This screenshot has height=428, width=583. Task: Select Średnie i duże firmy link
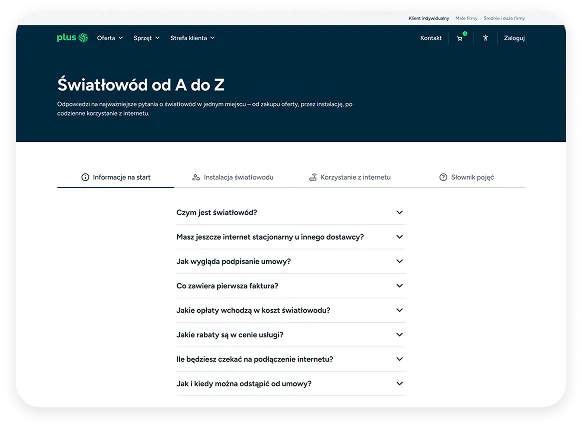(504, 18)
